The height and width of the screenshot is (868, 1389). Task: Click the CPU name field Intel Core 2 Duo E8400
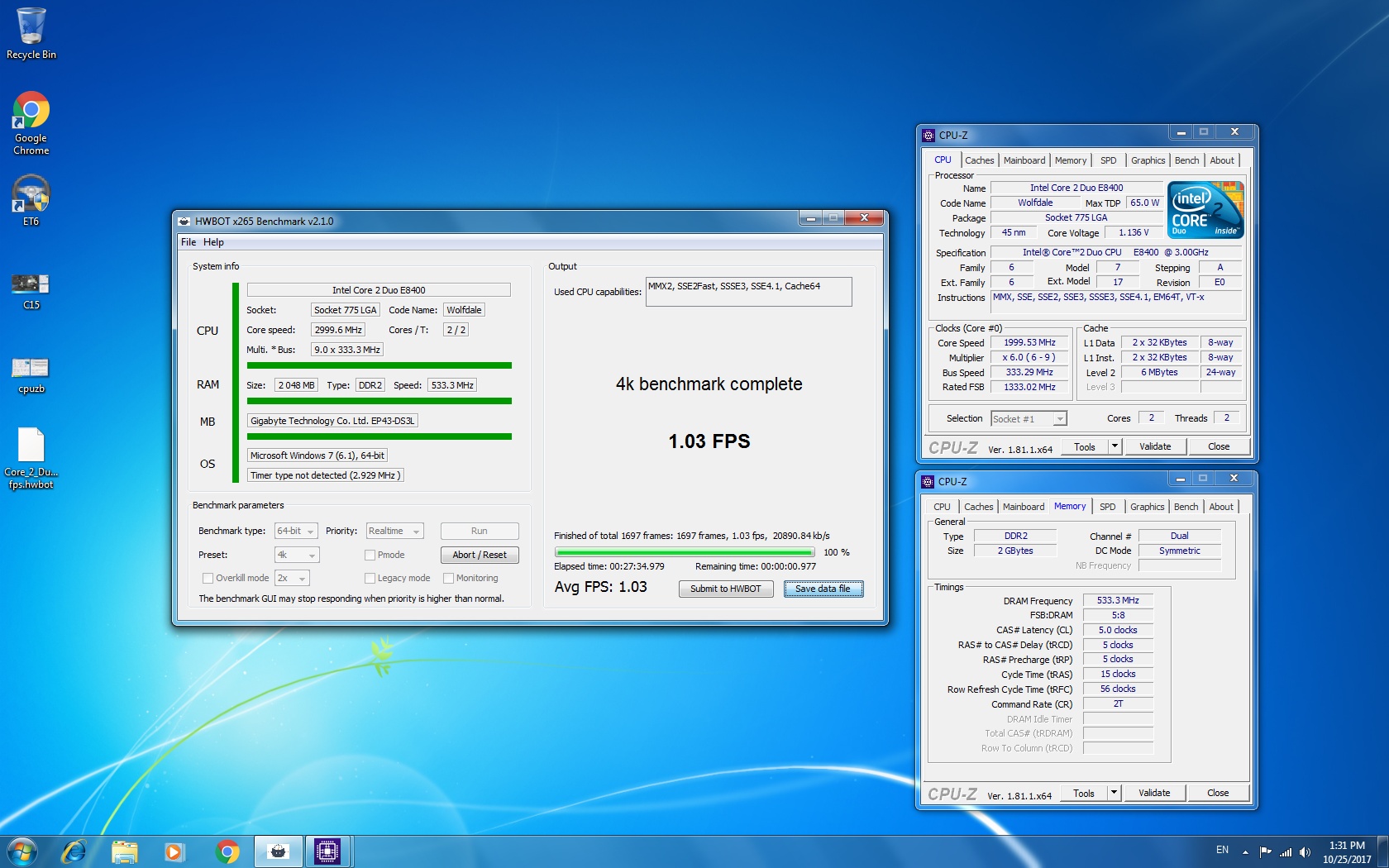pyautogui.click(x=379, y=290)
